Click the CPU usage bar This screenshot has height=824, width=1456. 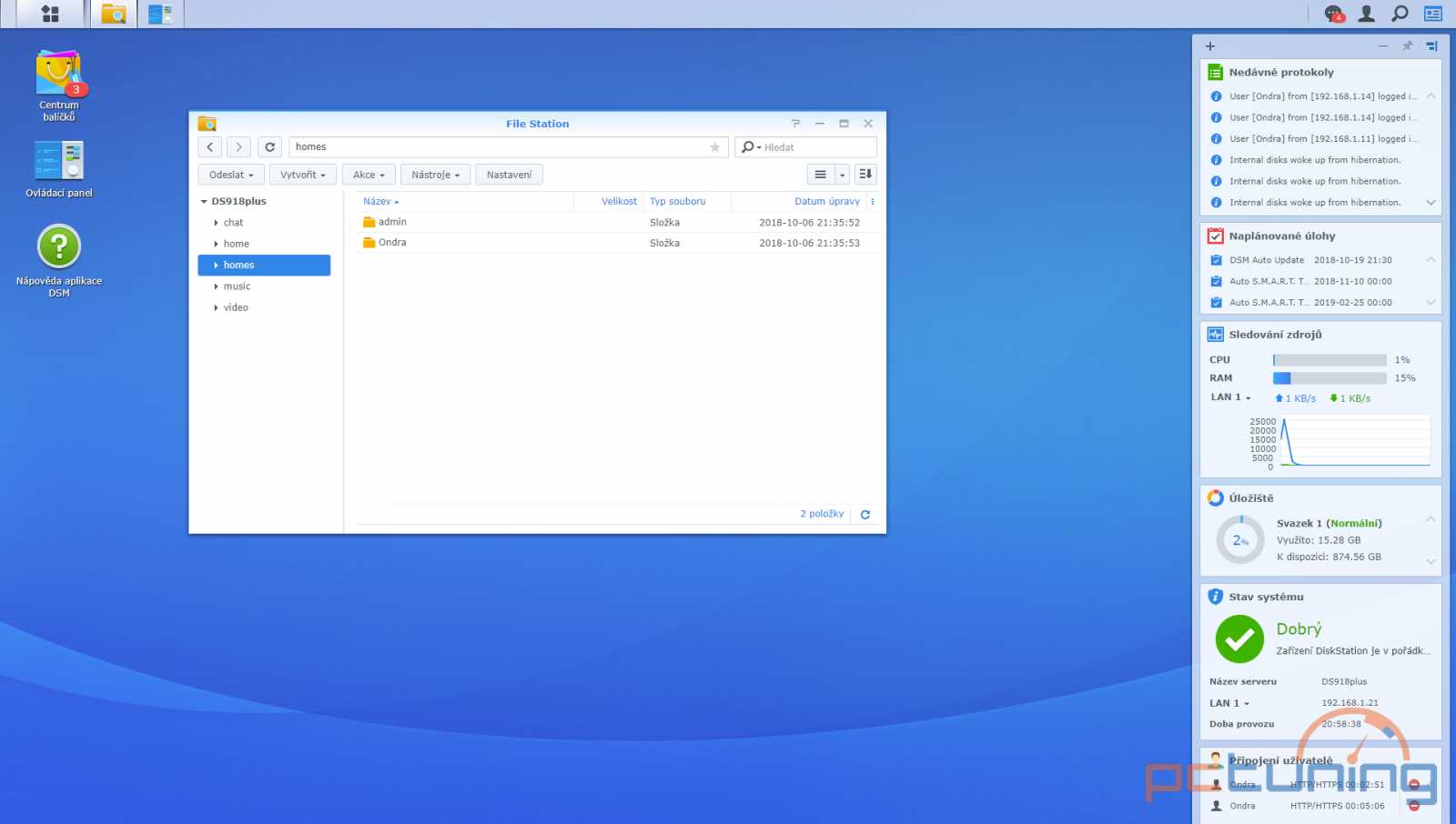(1330, 360)
